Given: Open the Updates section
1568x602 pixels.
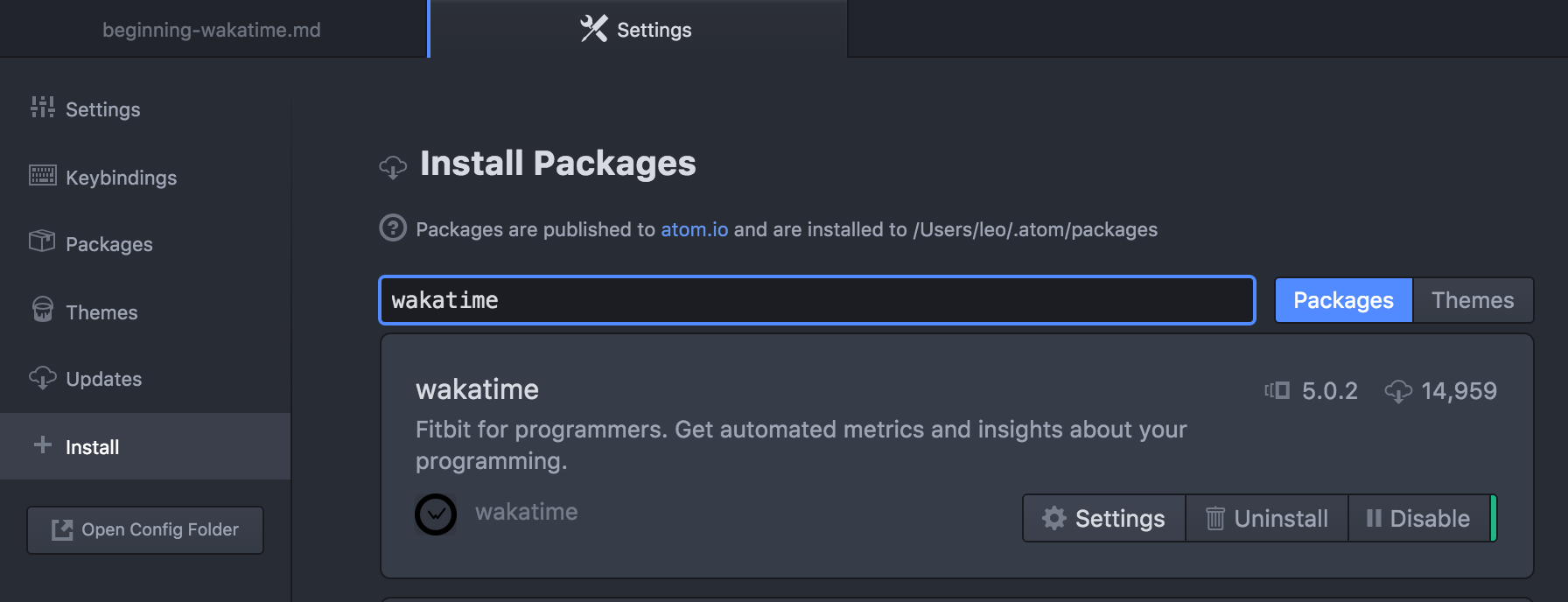Looking at the screenshot, I should tap(103, 379).
